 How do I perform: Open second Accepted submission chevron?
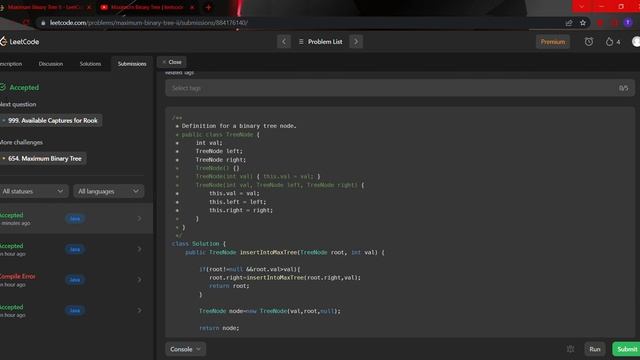coord(139,249)
